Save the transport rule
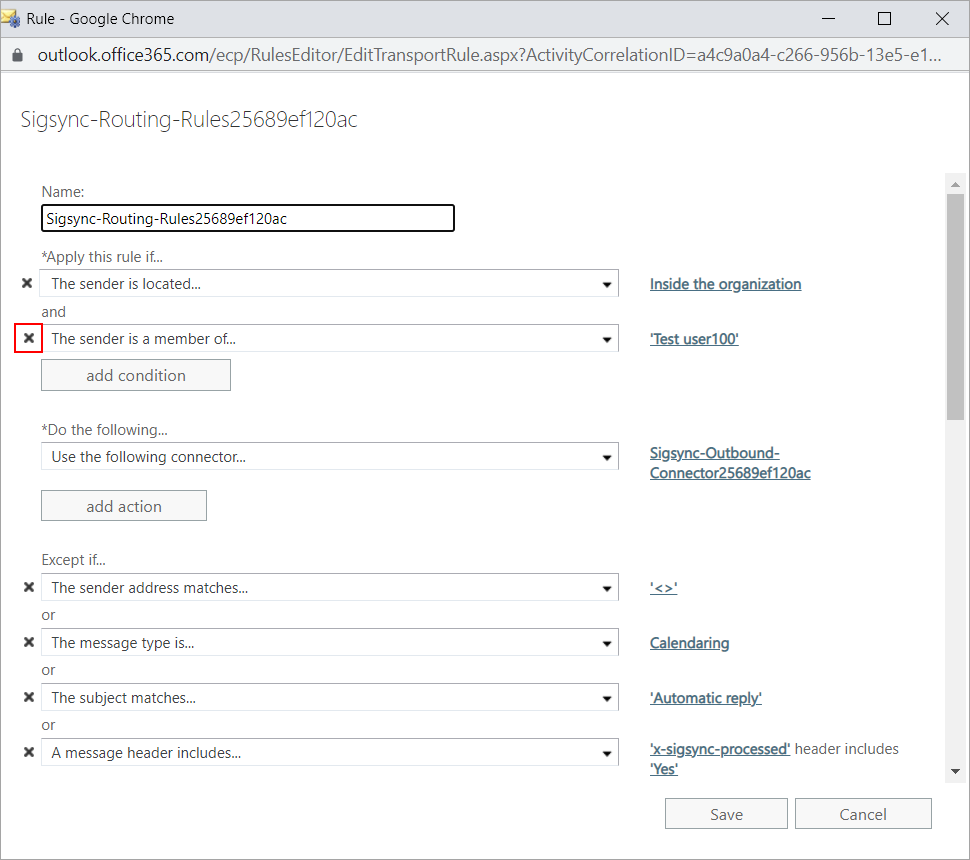Screen dimensions: 970x860 click(x=726, y=814)
